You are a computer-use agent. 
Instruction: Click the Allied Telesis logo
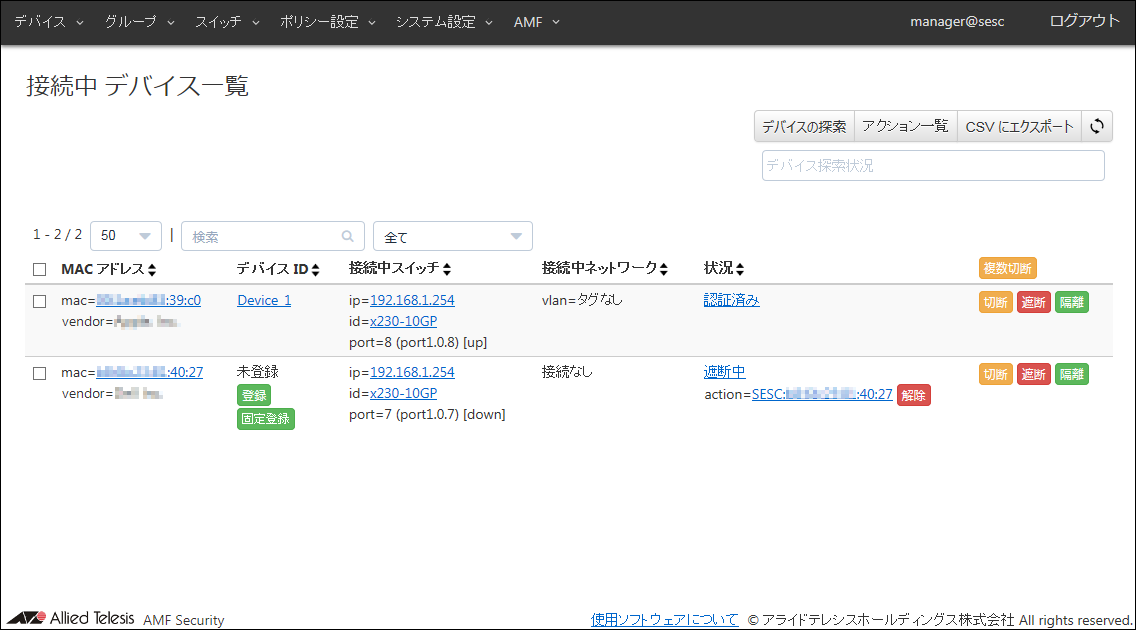pyautogui.click(x=70, y=618)
